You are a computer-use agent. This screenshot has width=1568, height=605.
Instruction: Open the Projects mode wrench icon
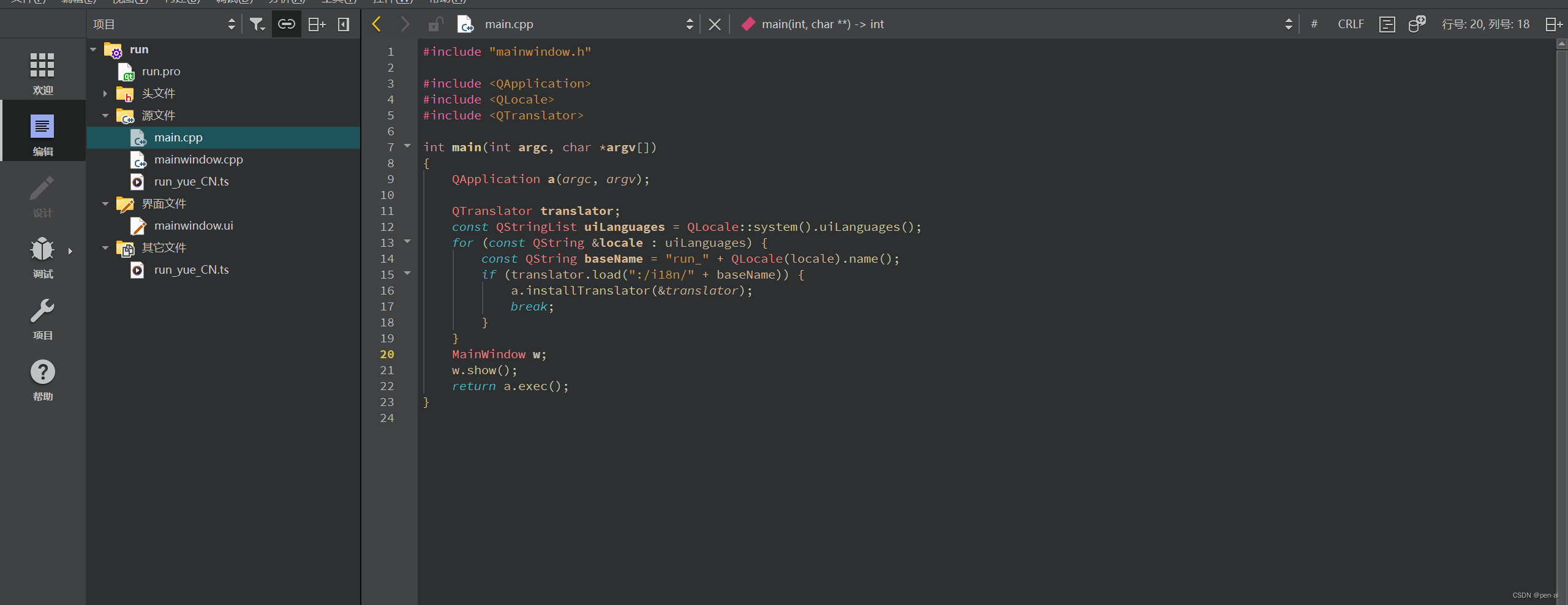[x=42, y=312]
